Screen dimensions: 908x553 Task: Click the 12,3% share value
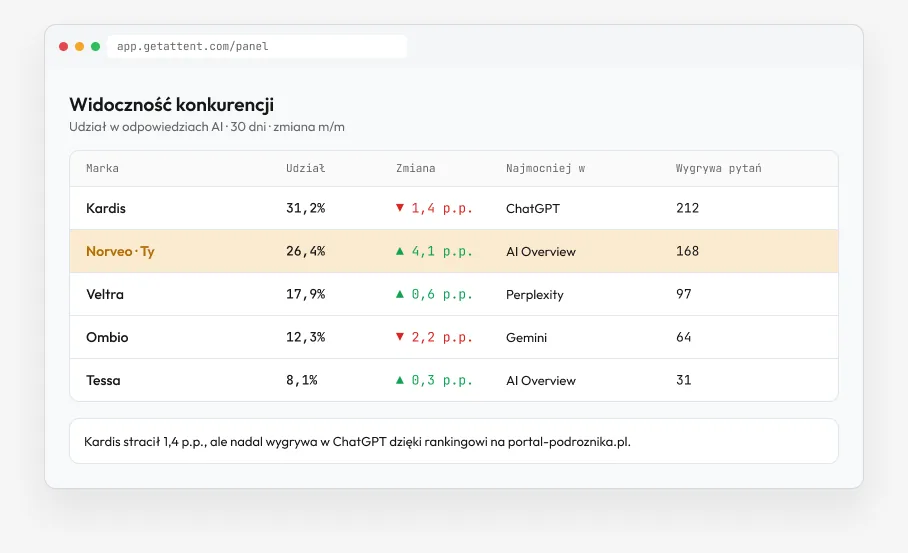[306, 337]
